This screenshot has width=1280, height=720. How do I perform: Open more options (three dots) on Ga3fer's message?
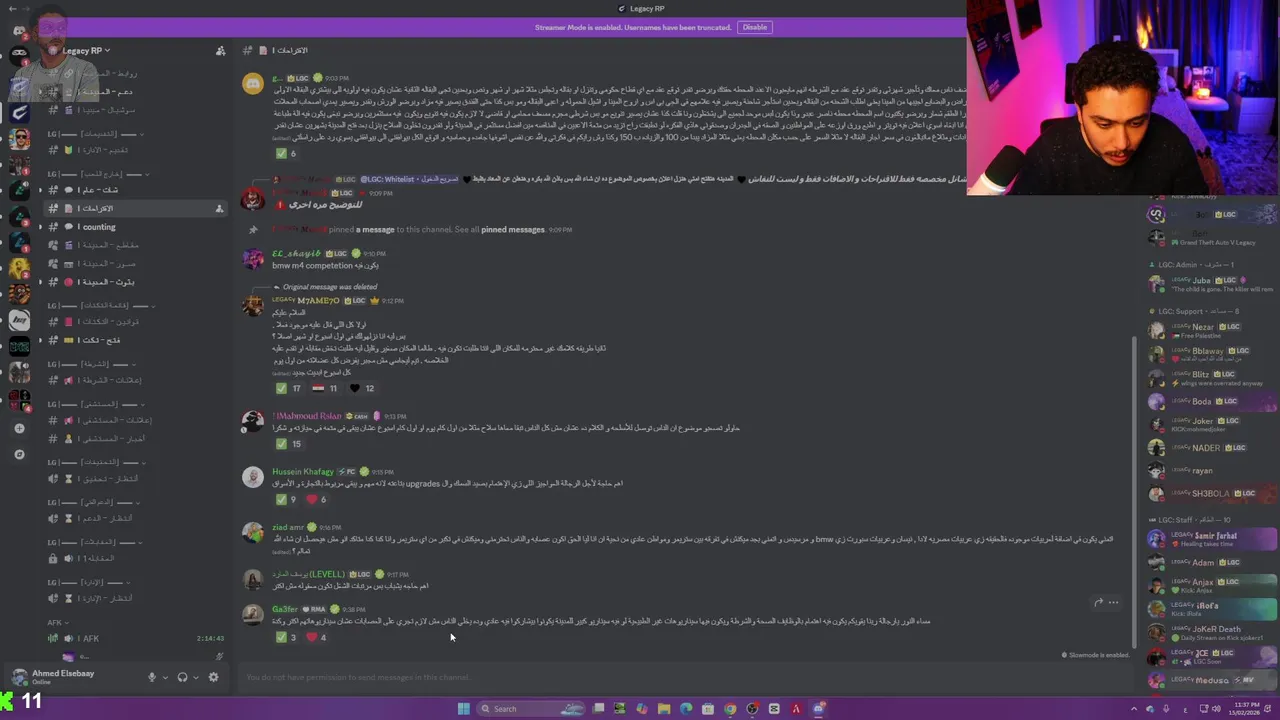coord(1113,603)
